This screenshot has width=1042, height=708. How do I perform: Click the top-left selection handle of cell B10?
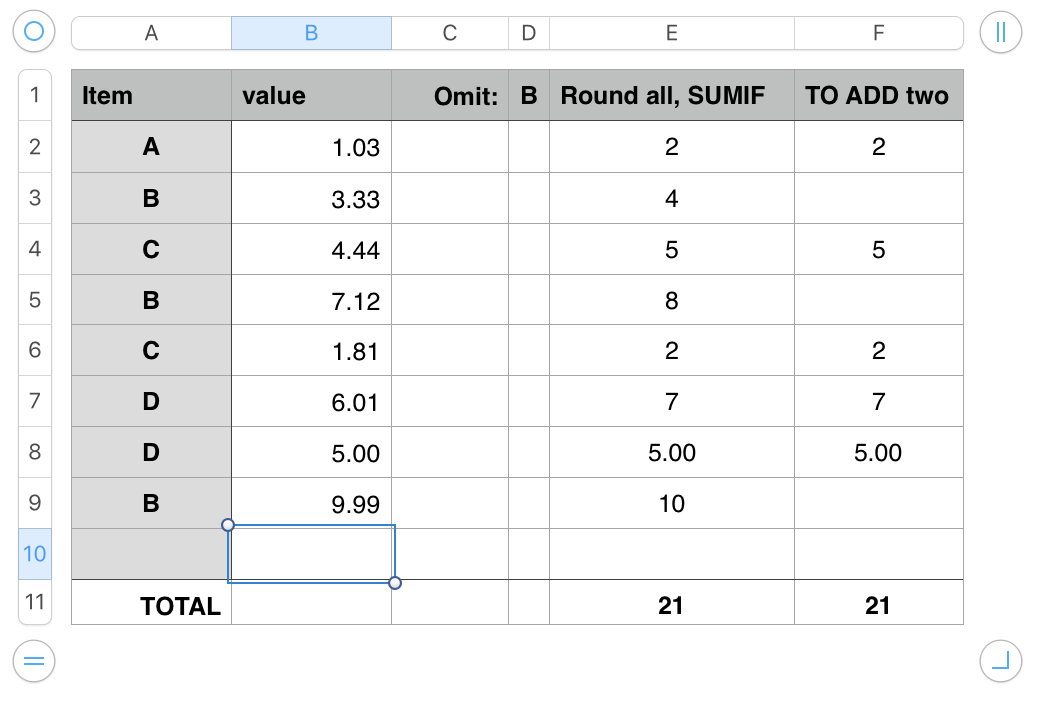coord(228,525)
